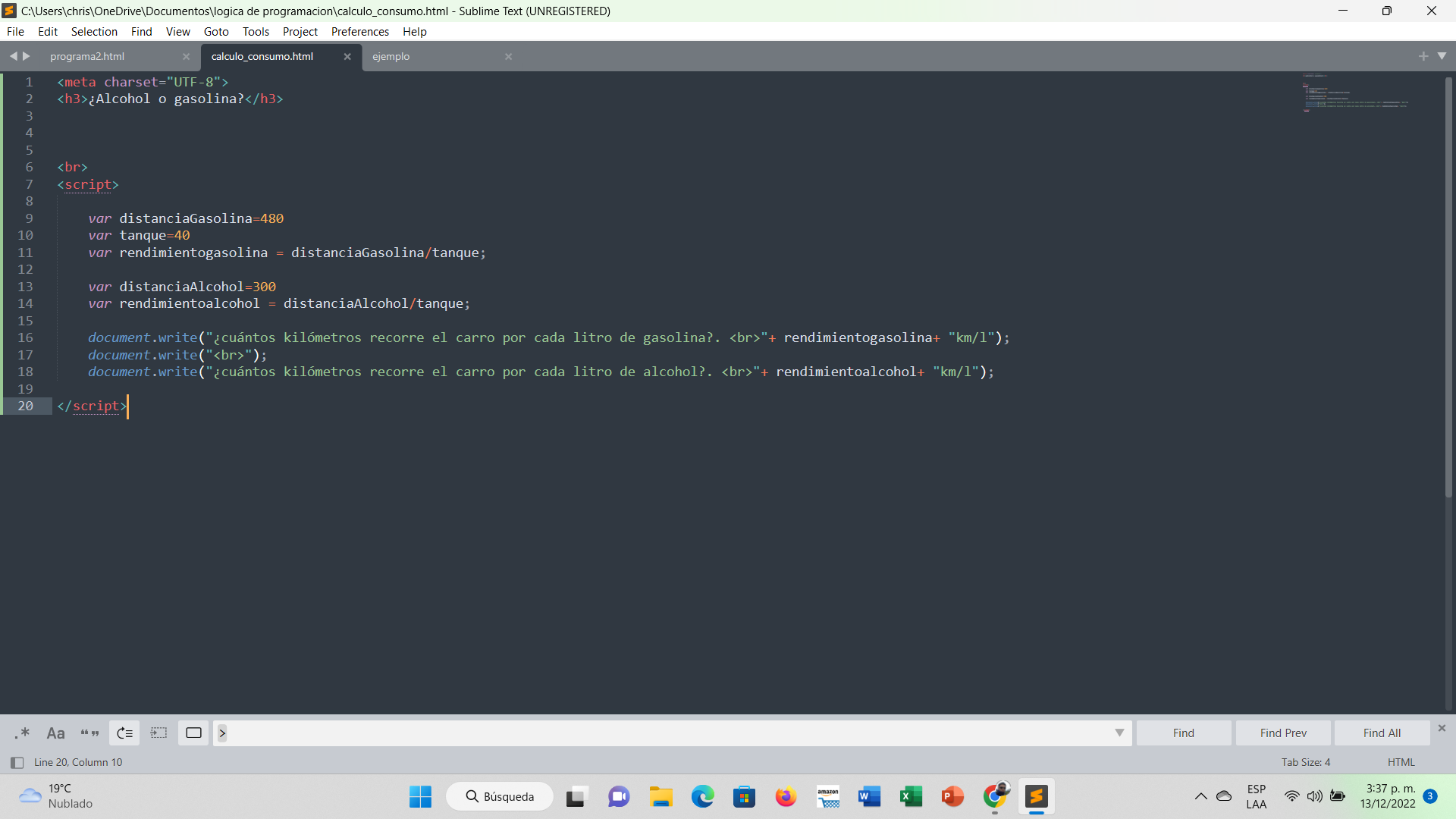This screenshot has height=819, width=1456.
Task: Open the Tools menu
Action: pyautogui.click(x=256, y=32)
